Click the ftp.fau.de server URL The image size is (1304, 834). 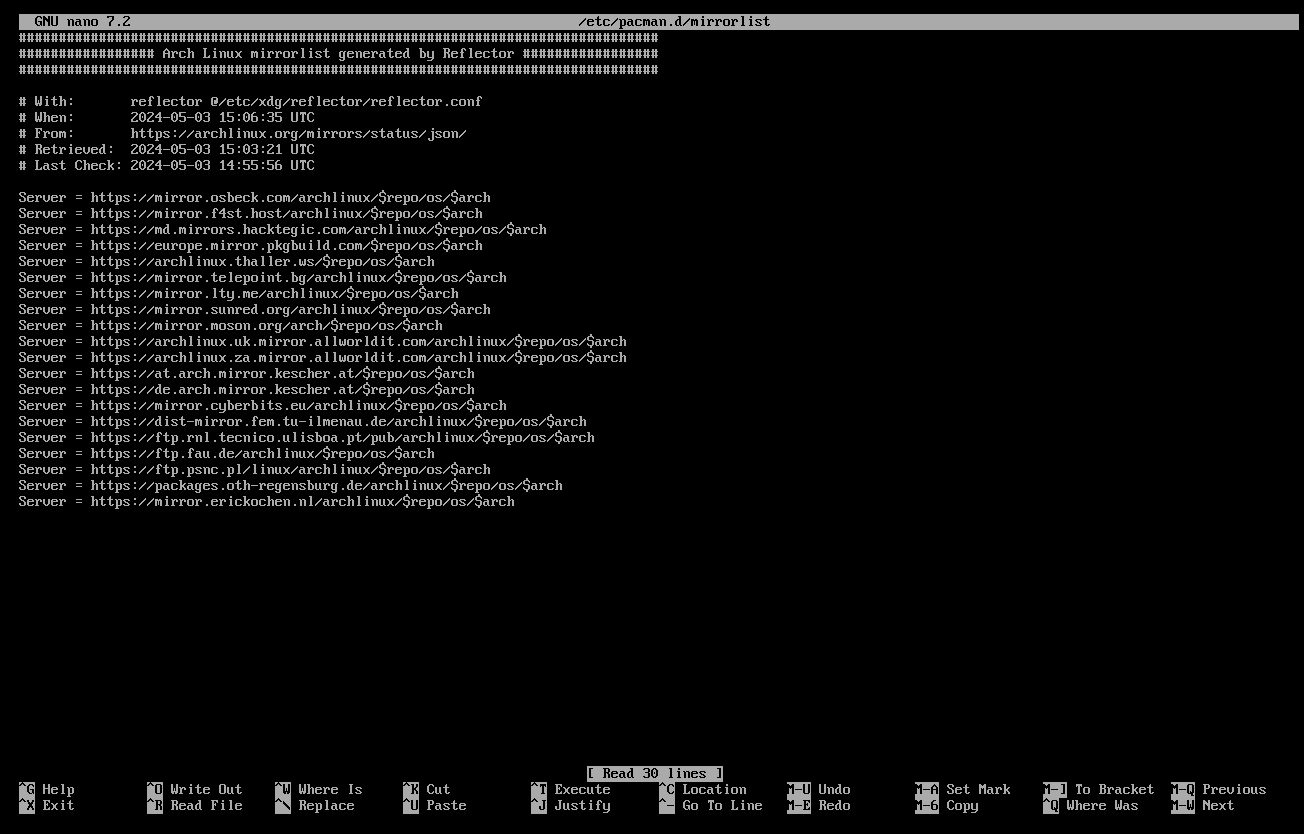click(x=262, y=453)
